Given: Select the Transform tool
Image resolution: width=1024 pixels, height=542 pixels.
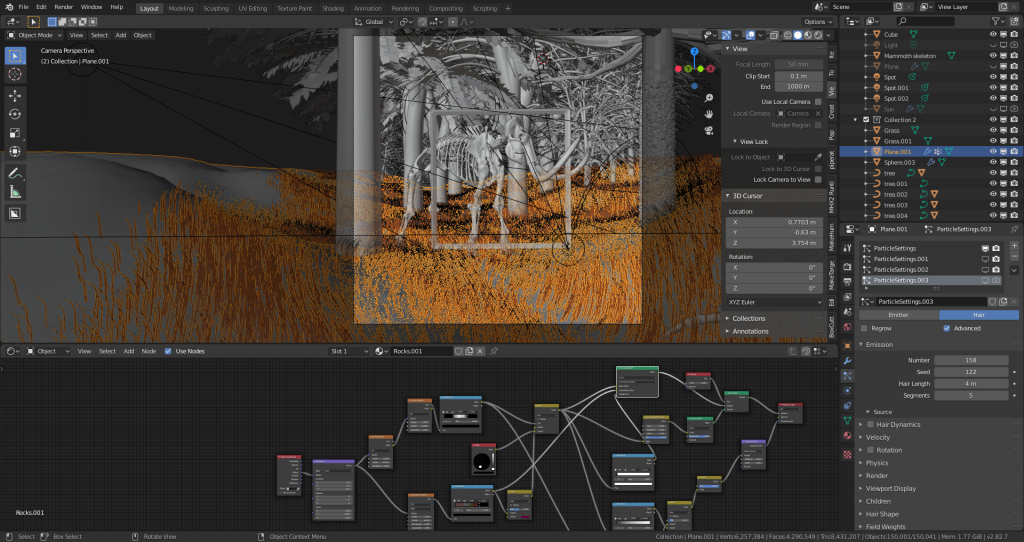Looking at the screenshot, I should (x=14, y=151).
